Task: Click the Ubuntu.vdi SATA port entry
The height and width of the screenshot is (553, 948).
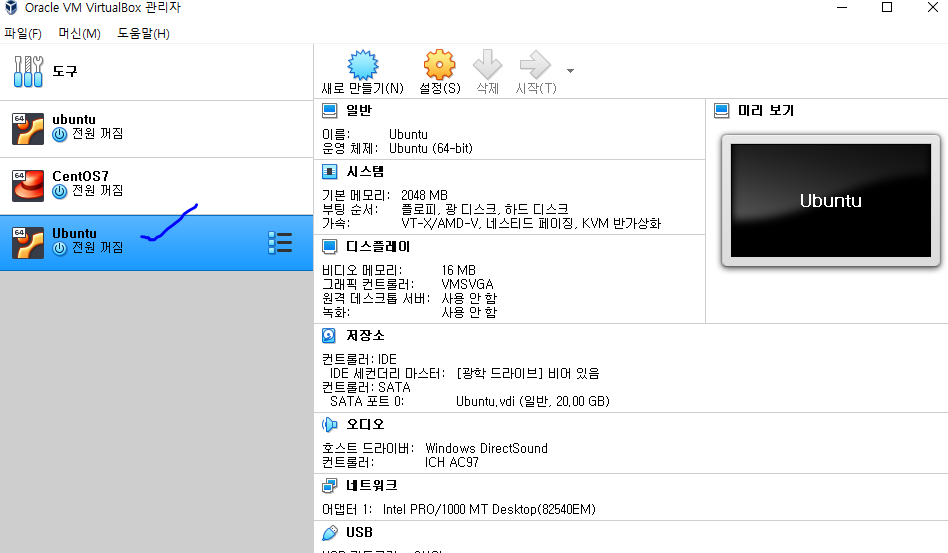Action: [533, 401]
